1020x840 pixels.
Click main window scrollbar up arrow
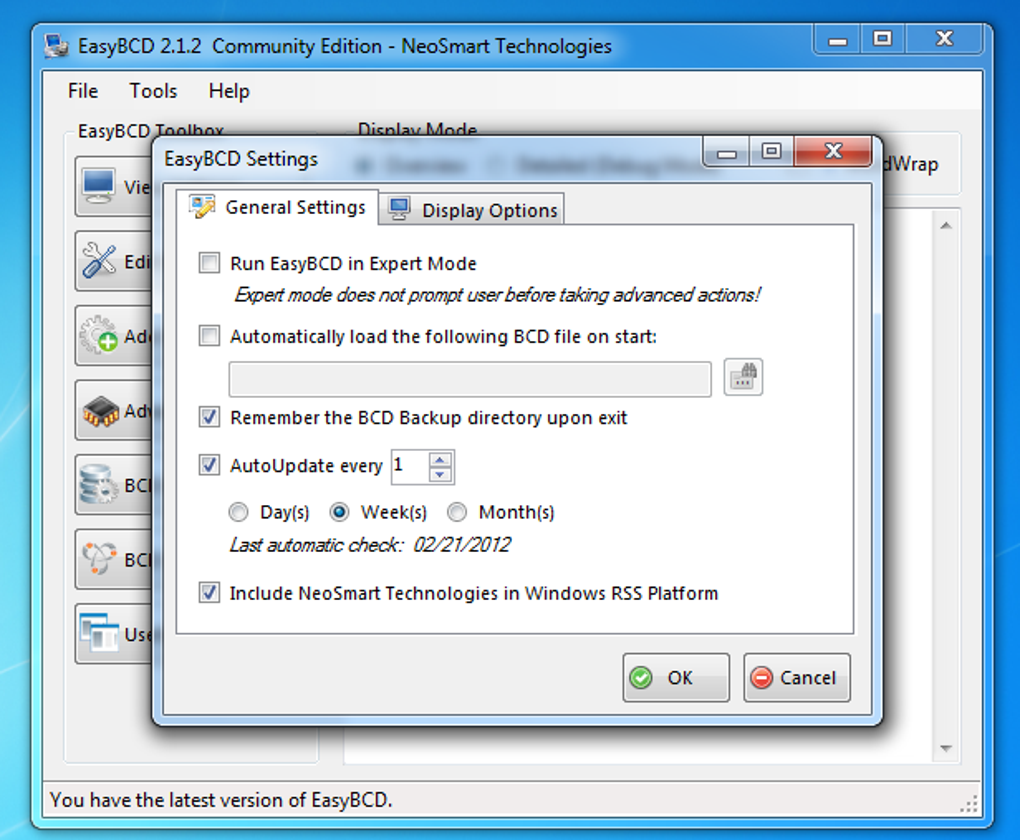coord(946,225)
